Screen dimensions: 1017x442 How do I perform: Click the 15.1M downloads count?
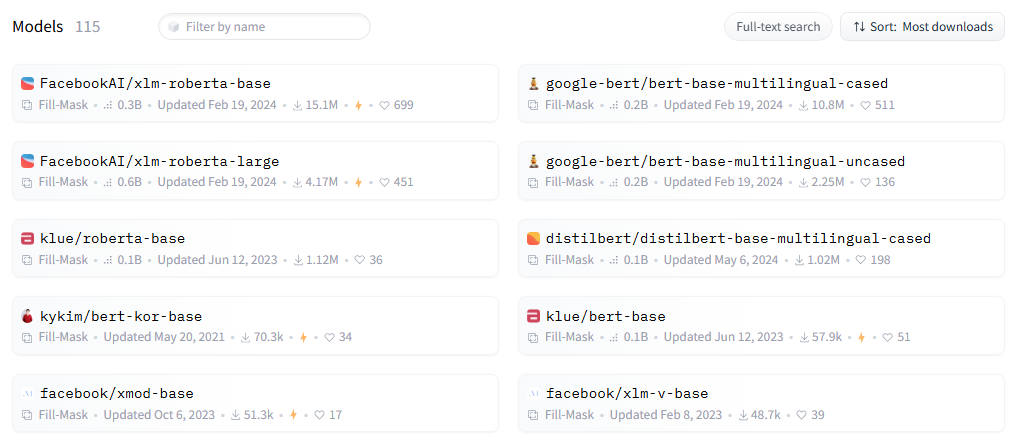322,105
